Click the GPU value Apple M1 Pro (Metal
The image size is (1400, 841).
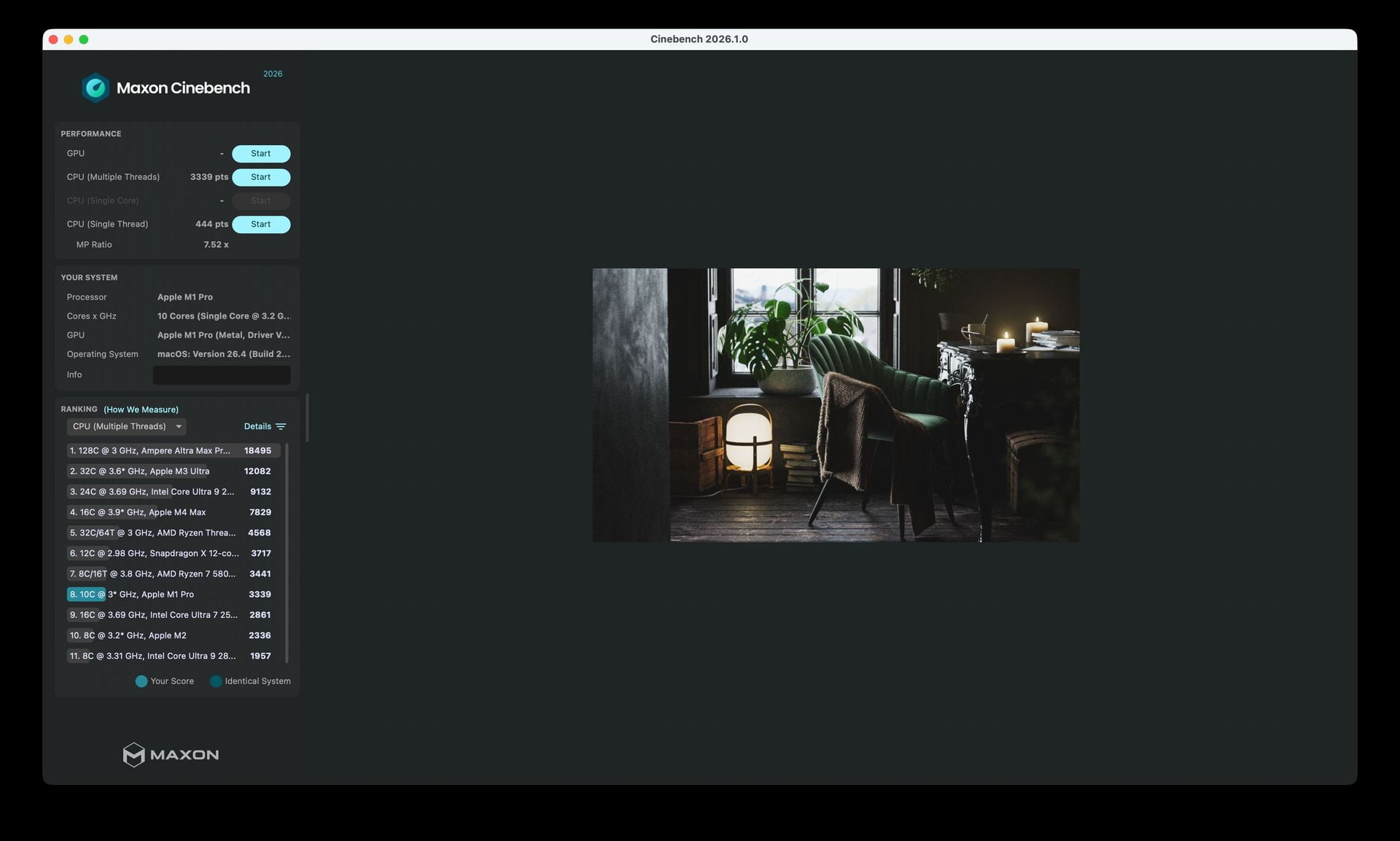[224, 335]
